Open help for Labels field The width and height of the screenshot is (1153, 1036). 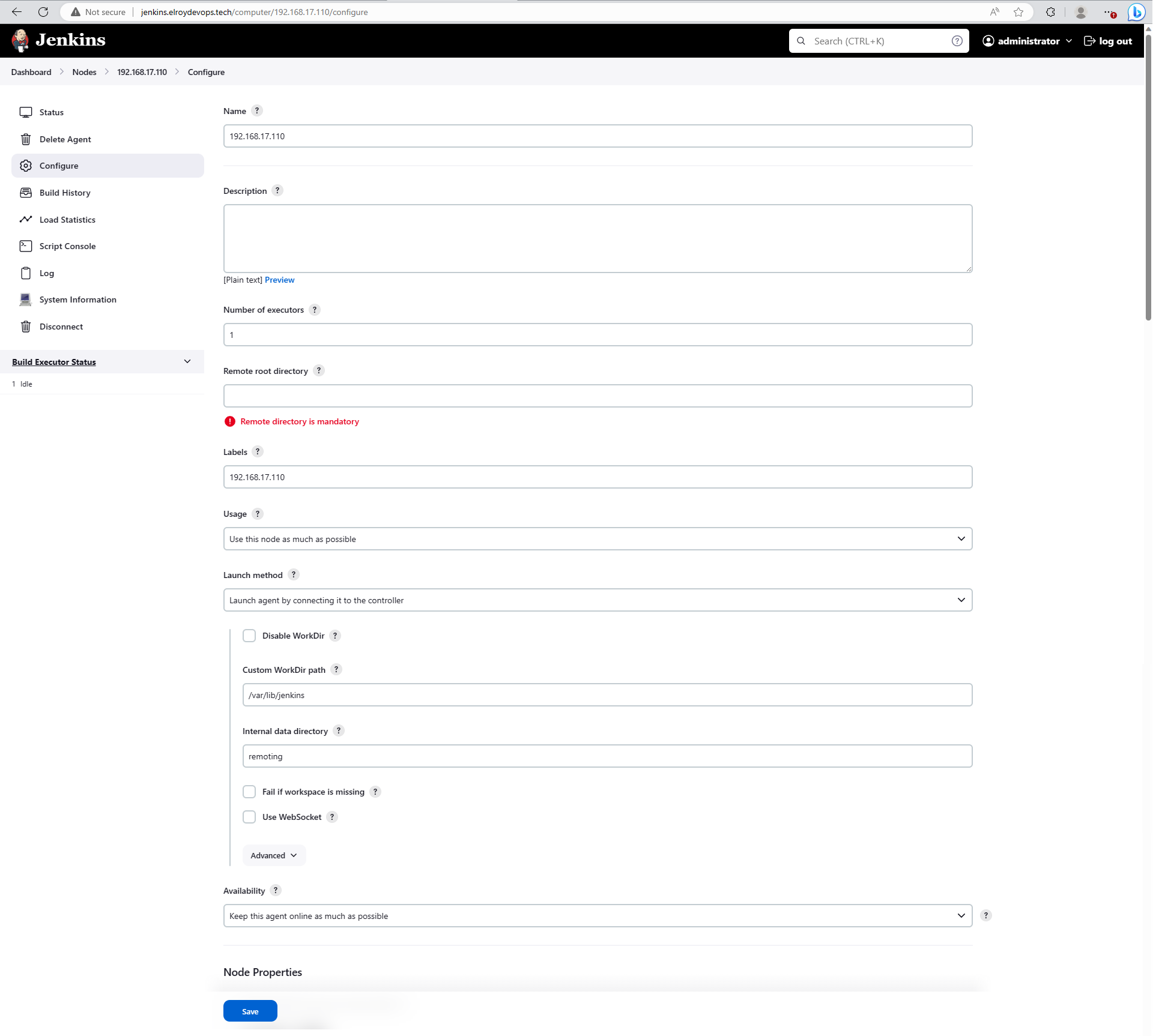258,451
